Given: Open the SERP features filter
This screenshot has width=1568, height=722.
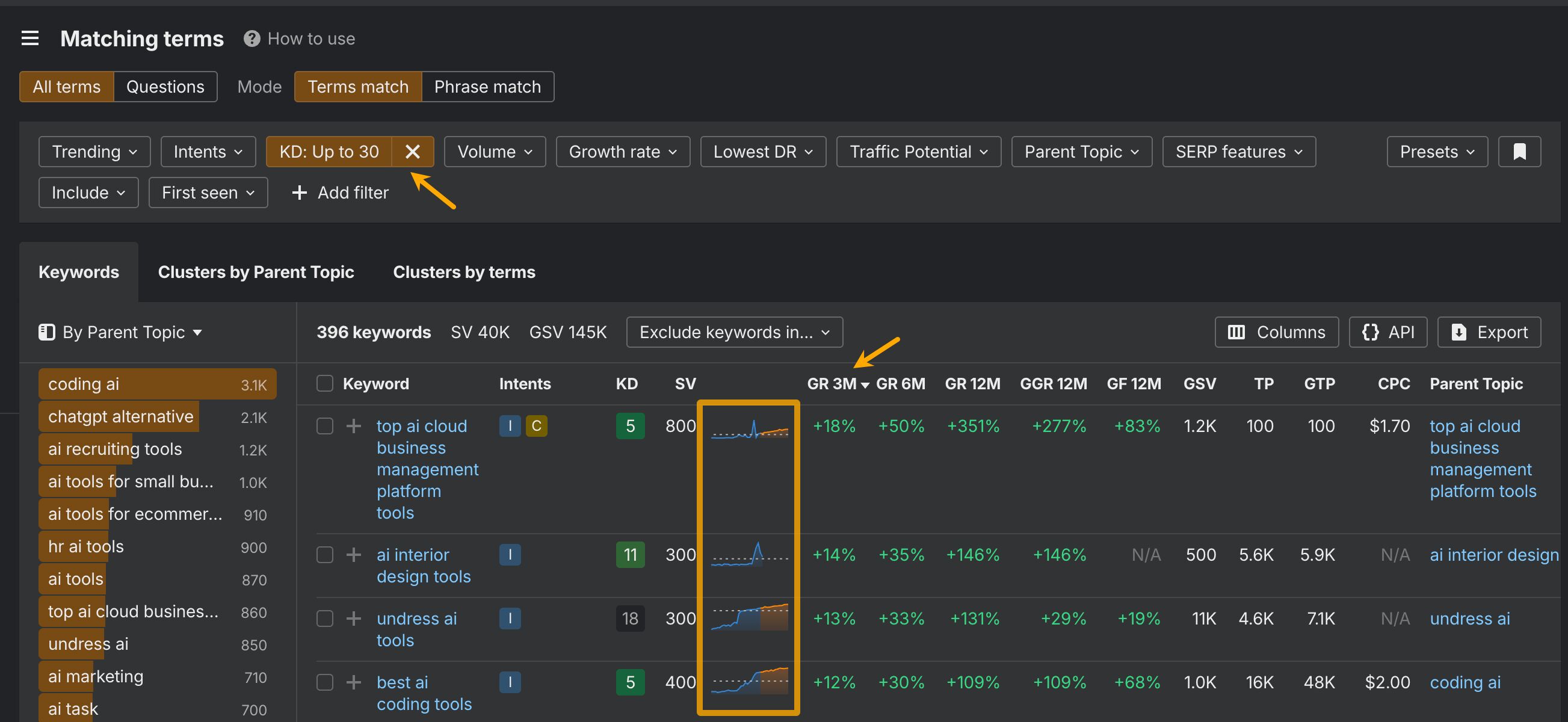Looking at the screenshot, I should 1238,151.
